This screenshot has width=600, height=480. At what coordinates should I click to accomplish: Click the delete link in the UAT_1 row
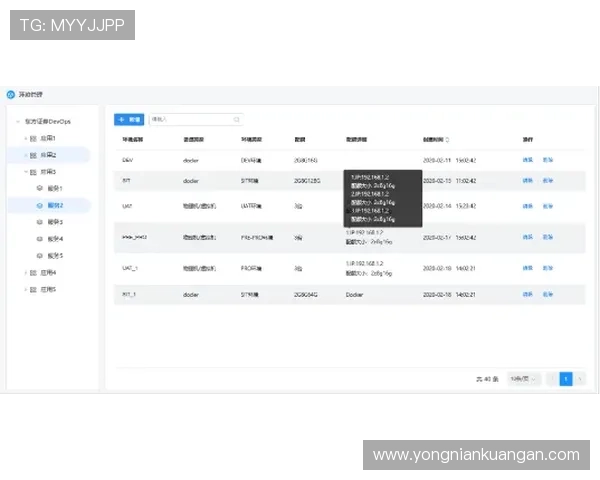[x=547, y=268]
